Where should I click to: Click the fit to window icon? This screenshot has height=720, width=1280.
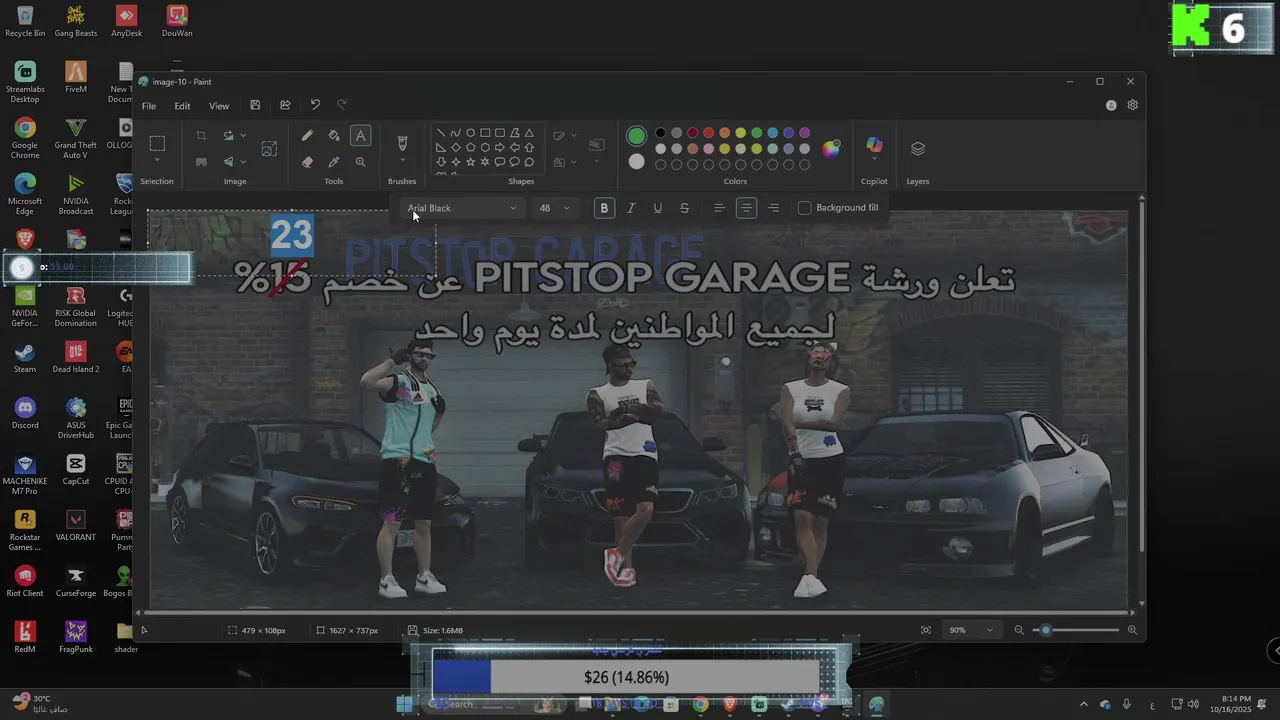point(926,630)
